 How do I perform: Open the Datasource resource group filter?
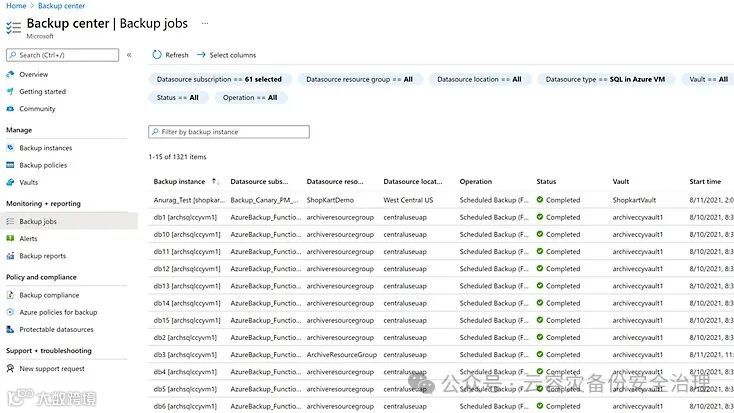coord(360,79)
